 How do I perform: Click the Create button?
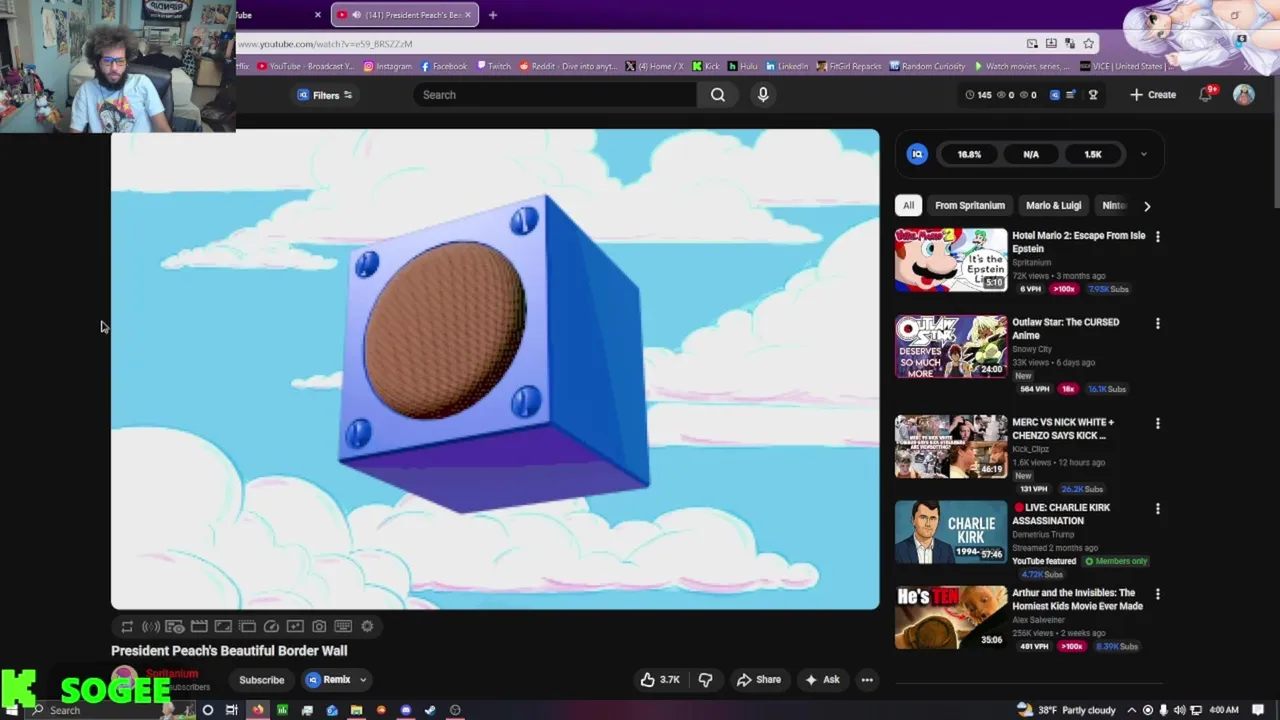[x=1153, y=95]
